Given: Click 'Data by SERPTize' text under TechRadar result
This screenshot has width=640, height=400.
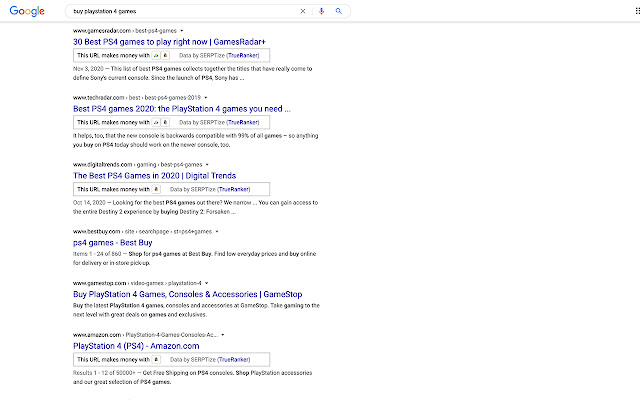Looking at the screenshot, I should (202, 122).
